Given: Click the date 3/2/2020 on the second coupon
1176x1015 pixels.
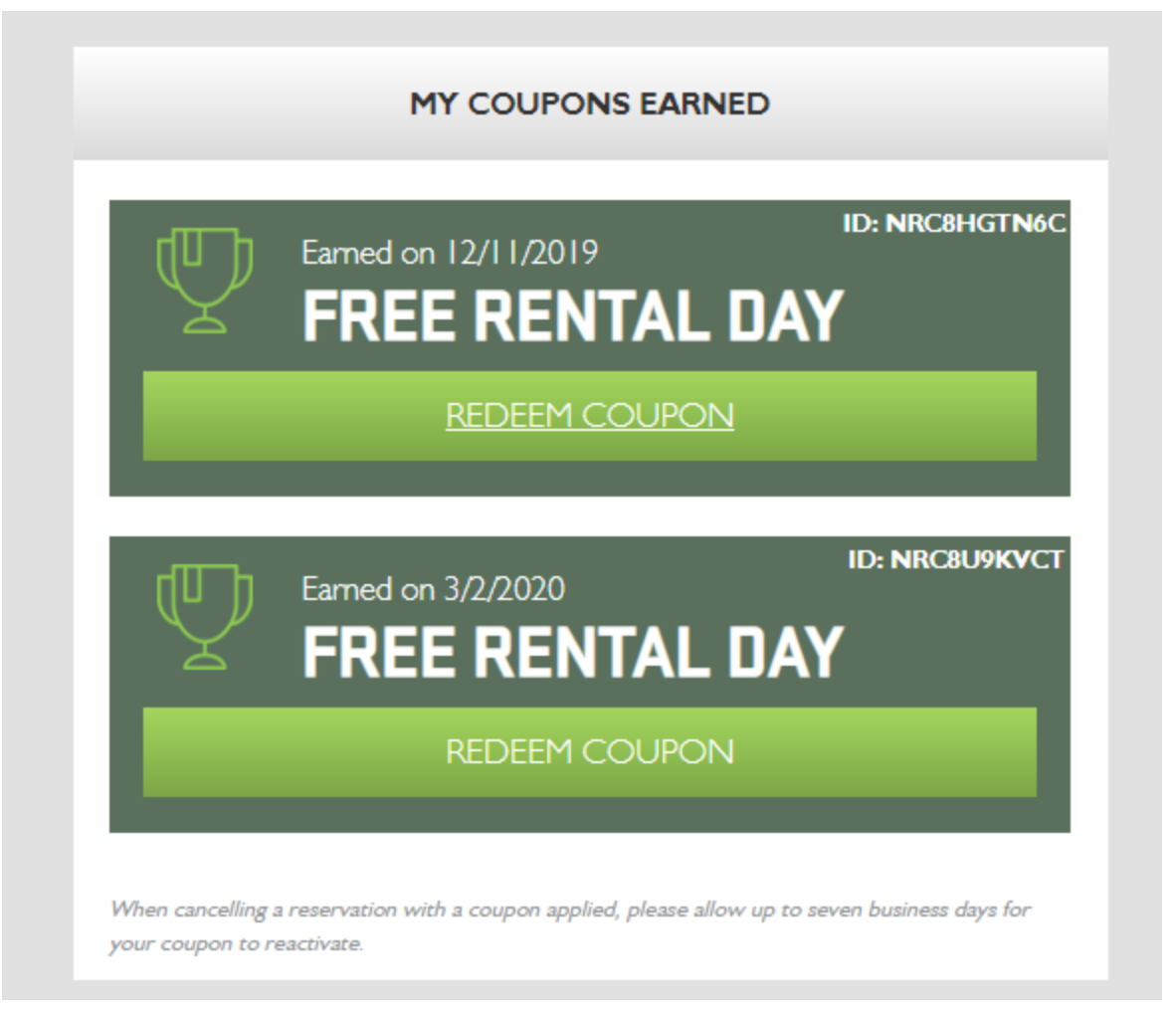Looking at the screenshot, I should 503,589.
